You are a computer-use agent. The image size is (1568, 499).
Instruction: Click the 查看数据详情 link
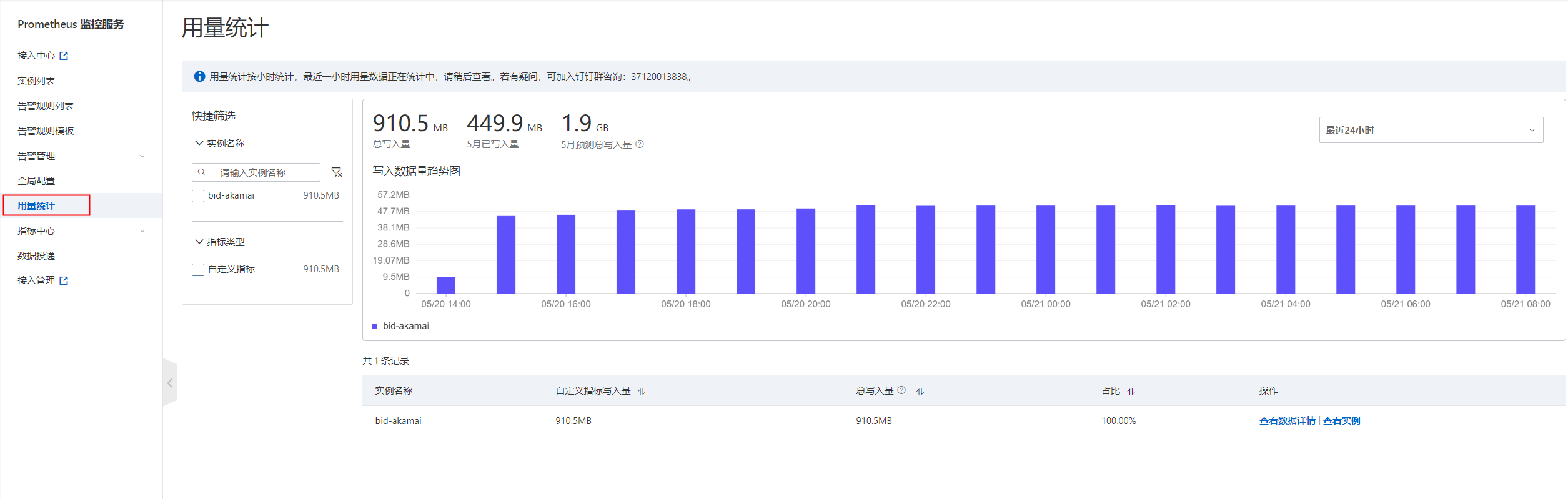click(1287, 421)
